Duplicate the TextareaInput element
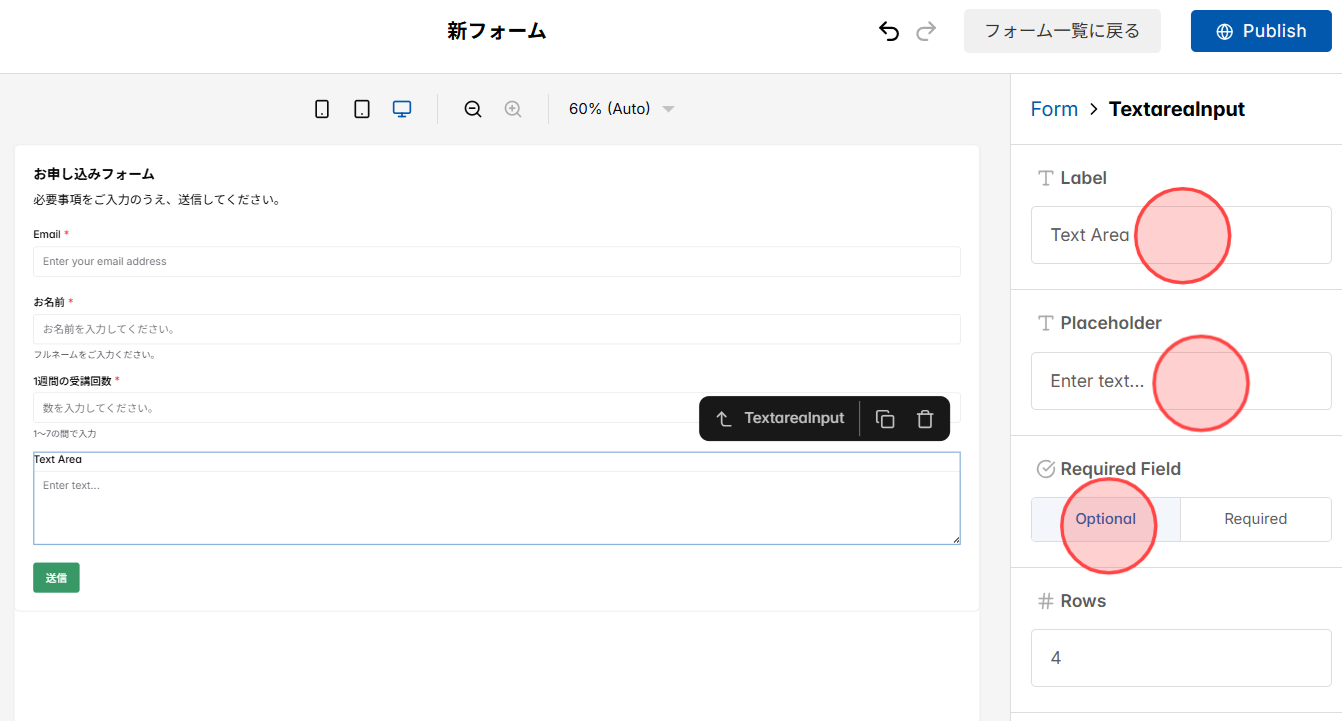1342x721 pixels. (884, 418)
